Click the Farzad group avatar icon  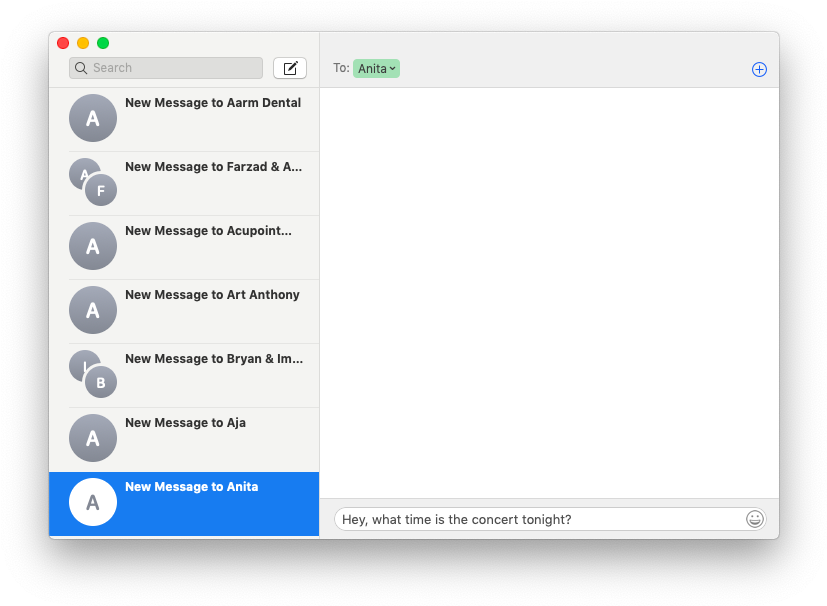click(93, 182)
